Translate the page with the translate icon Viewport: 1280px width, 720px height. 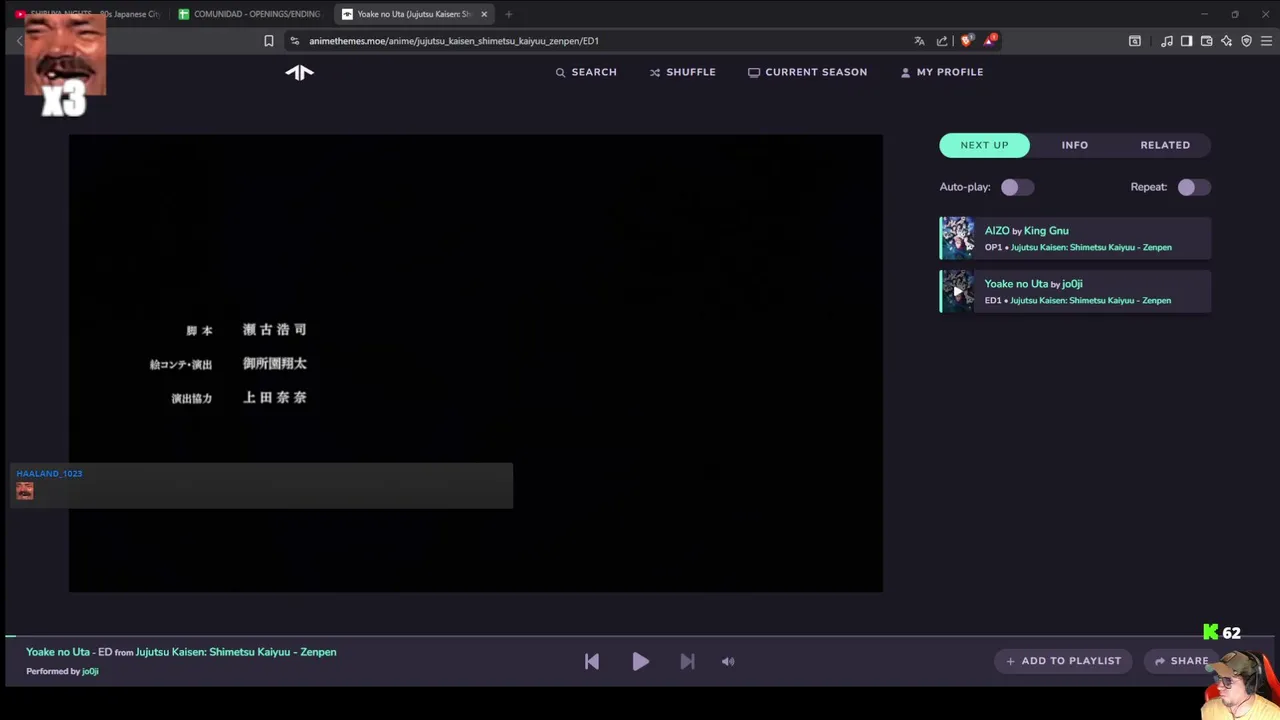tap(919, 41)
